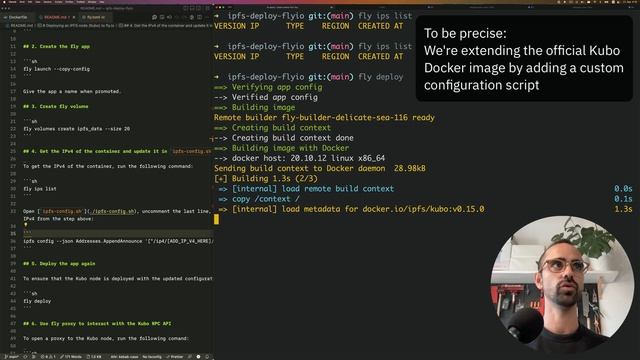Click the file size status bar item
This screenshot has height=360, width=640.
pyautogui.click(x=94, y=357)
